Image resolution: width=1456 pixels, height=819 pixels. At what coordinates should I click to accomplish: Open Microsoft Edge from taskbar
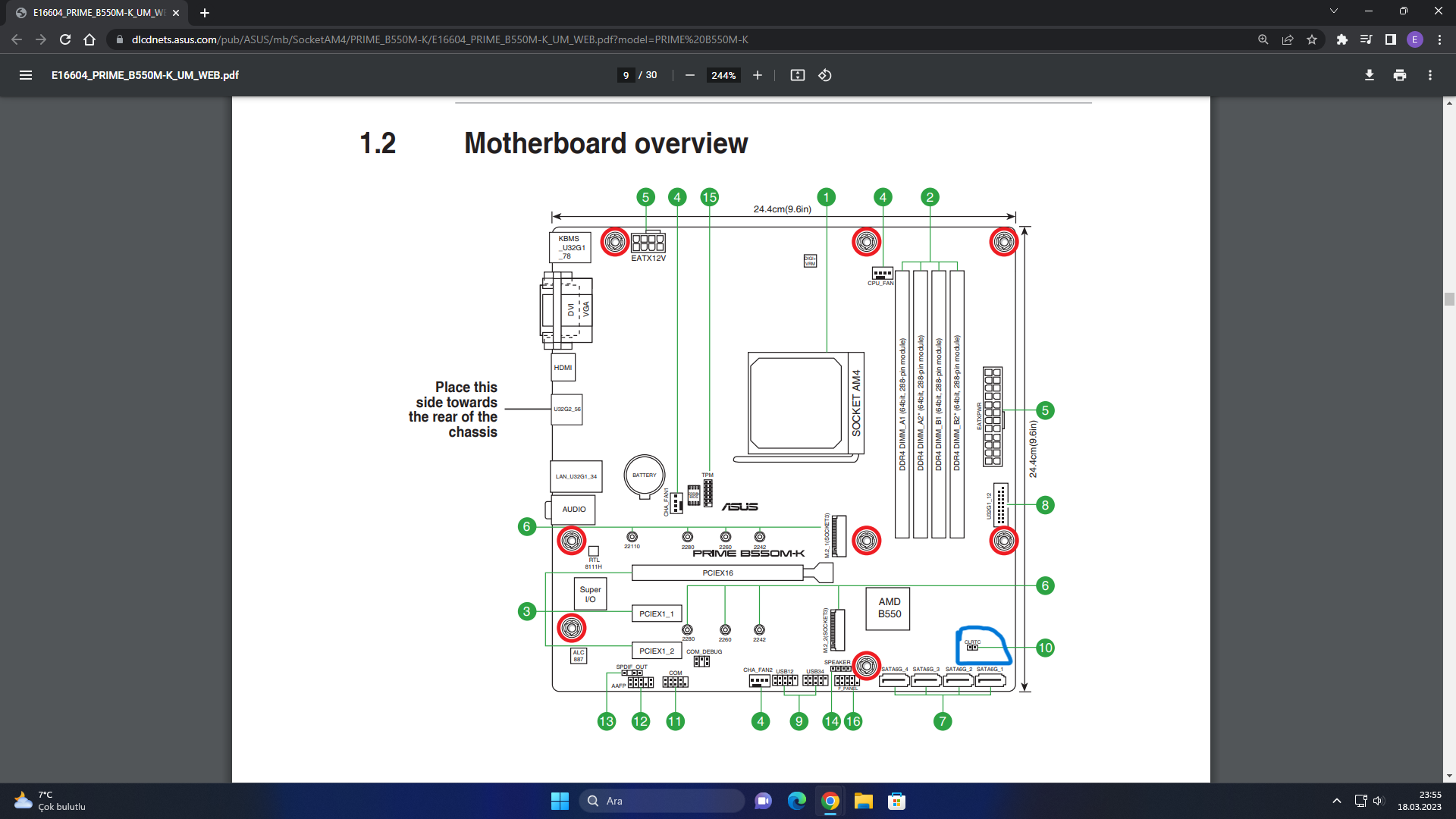click(x=797, y=801)
